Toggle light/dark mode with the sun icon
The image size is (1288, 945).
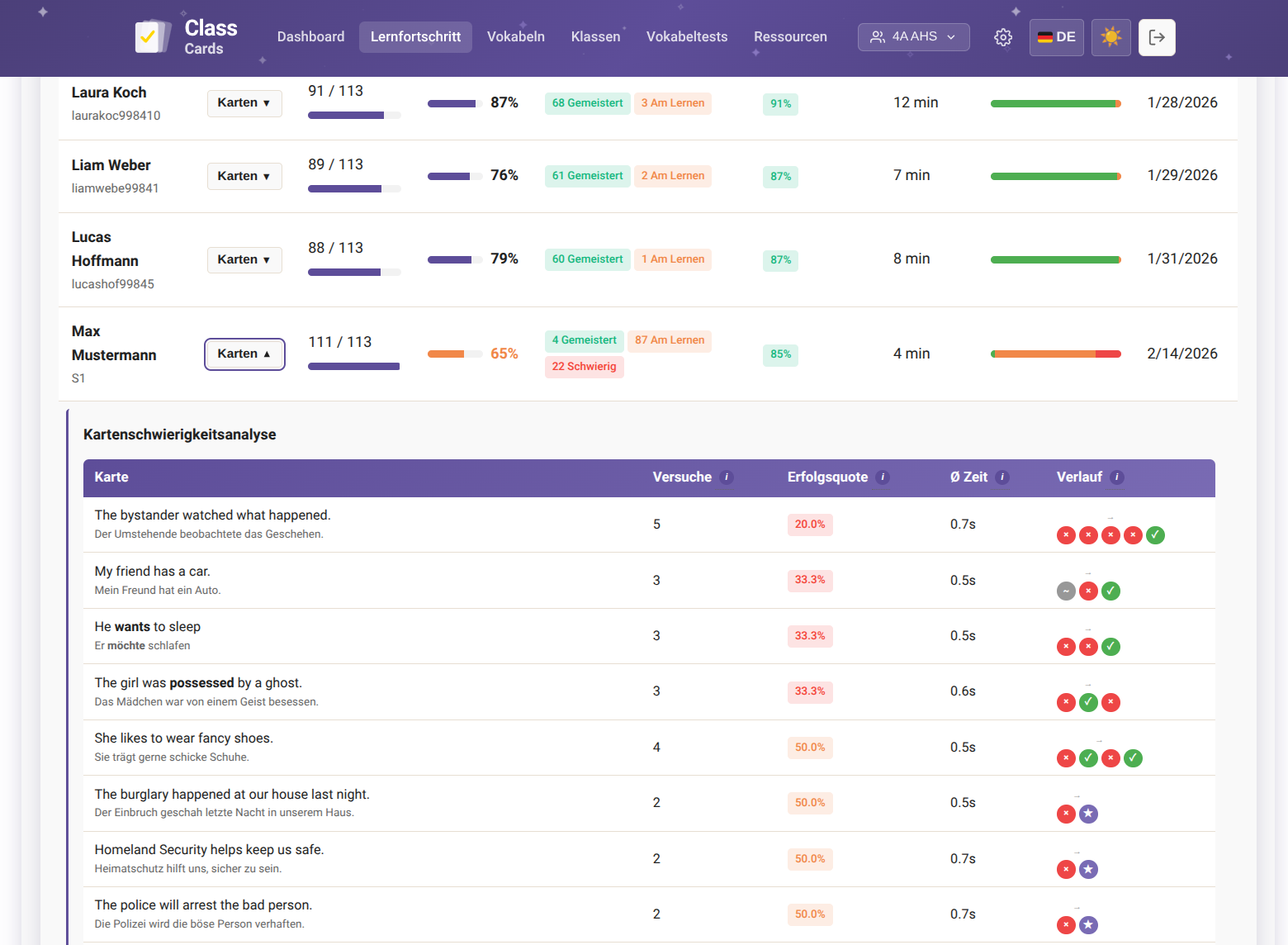[x=1110, y=37]
